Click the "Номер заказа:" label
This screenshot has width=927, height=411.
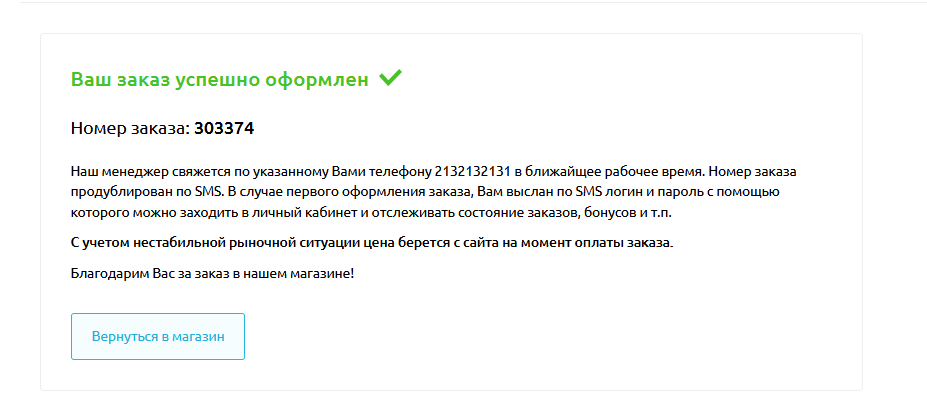pos(130,128)
